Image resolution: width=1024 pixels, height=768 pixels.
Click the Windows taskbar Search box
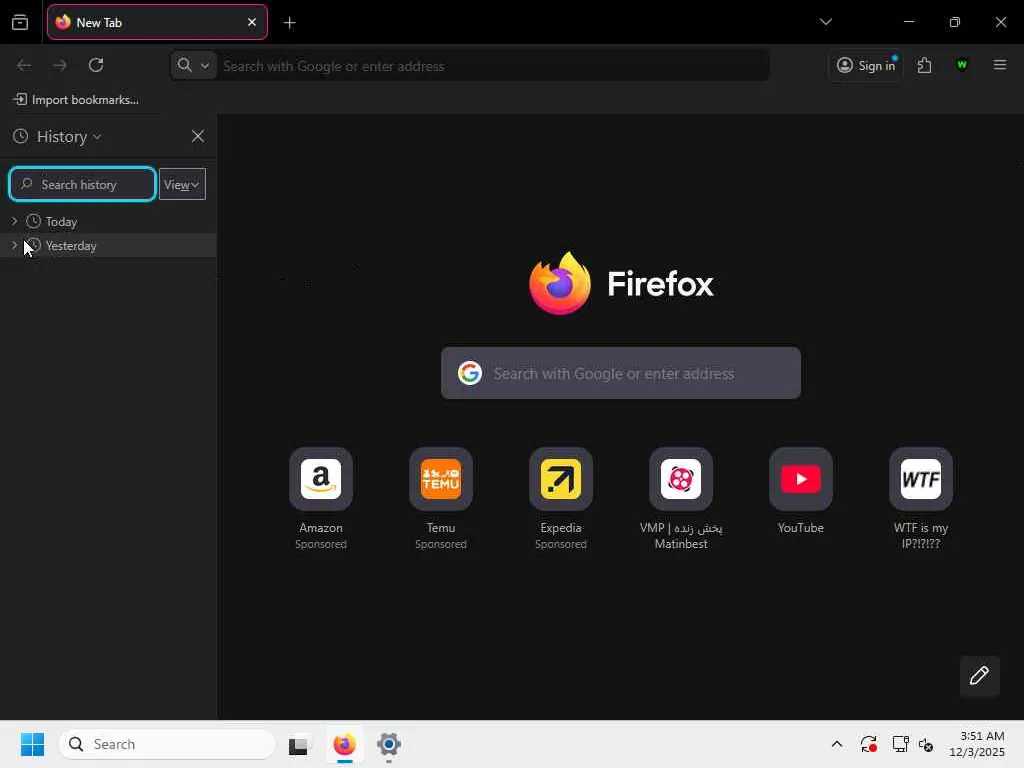167,744
